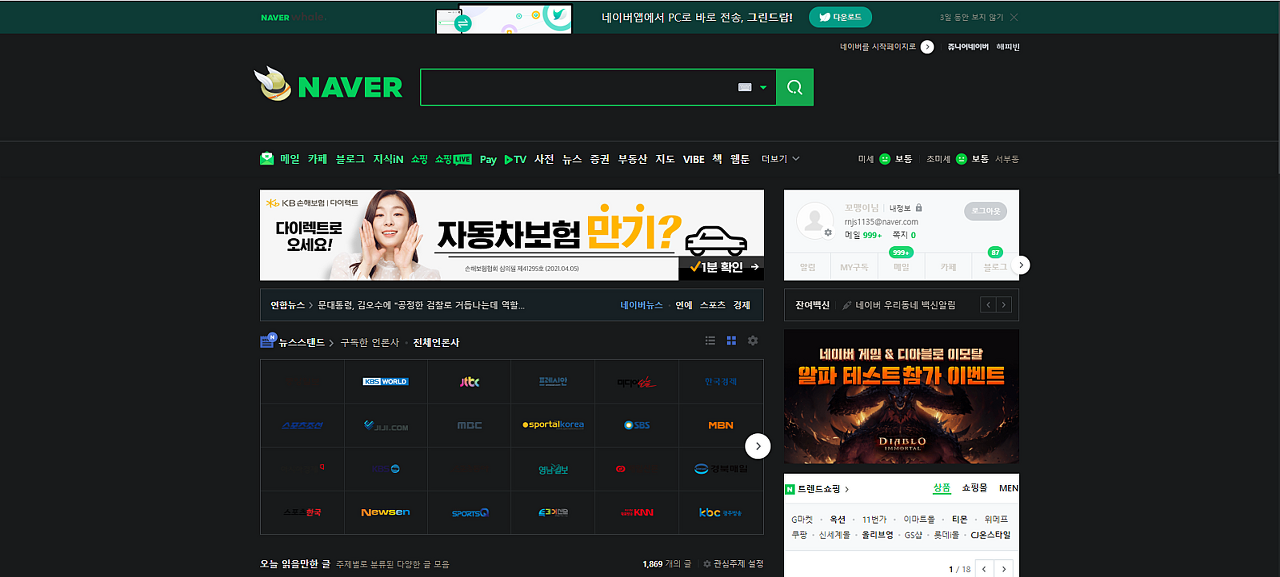1280x577 pixels.
Task: Open the 알림 profile tab
Action: pos(808,267)
